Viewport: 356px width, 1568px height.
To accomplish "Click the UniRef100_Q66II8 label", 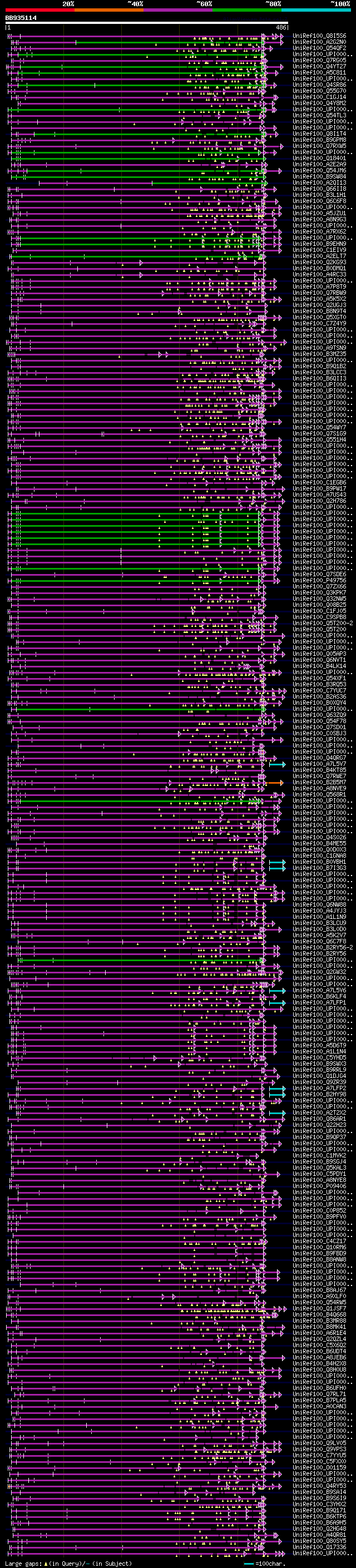I will 319,189.
